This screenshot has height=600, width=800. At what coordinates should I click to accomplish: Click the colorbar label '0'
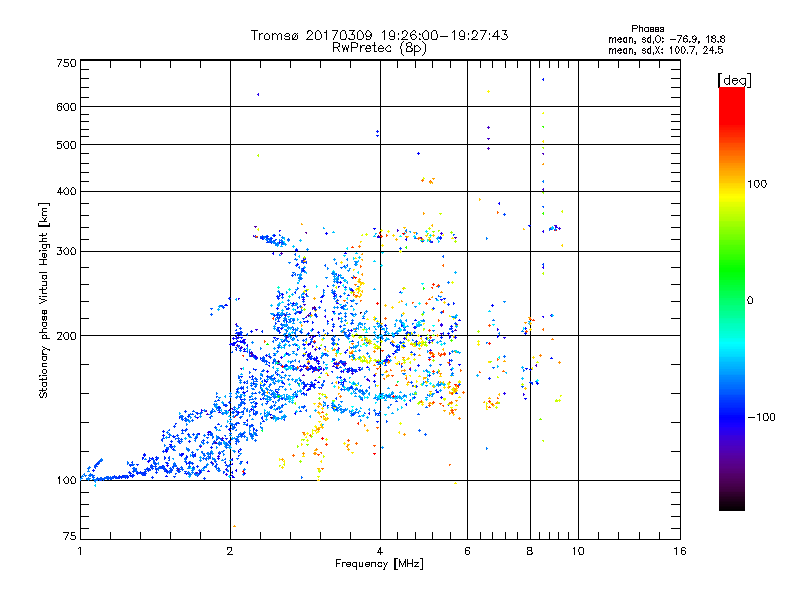[750, 301]
